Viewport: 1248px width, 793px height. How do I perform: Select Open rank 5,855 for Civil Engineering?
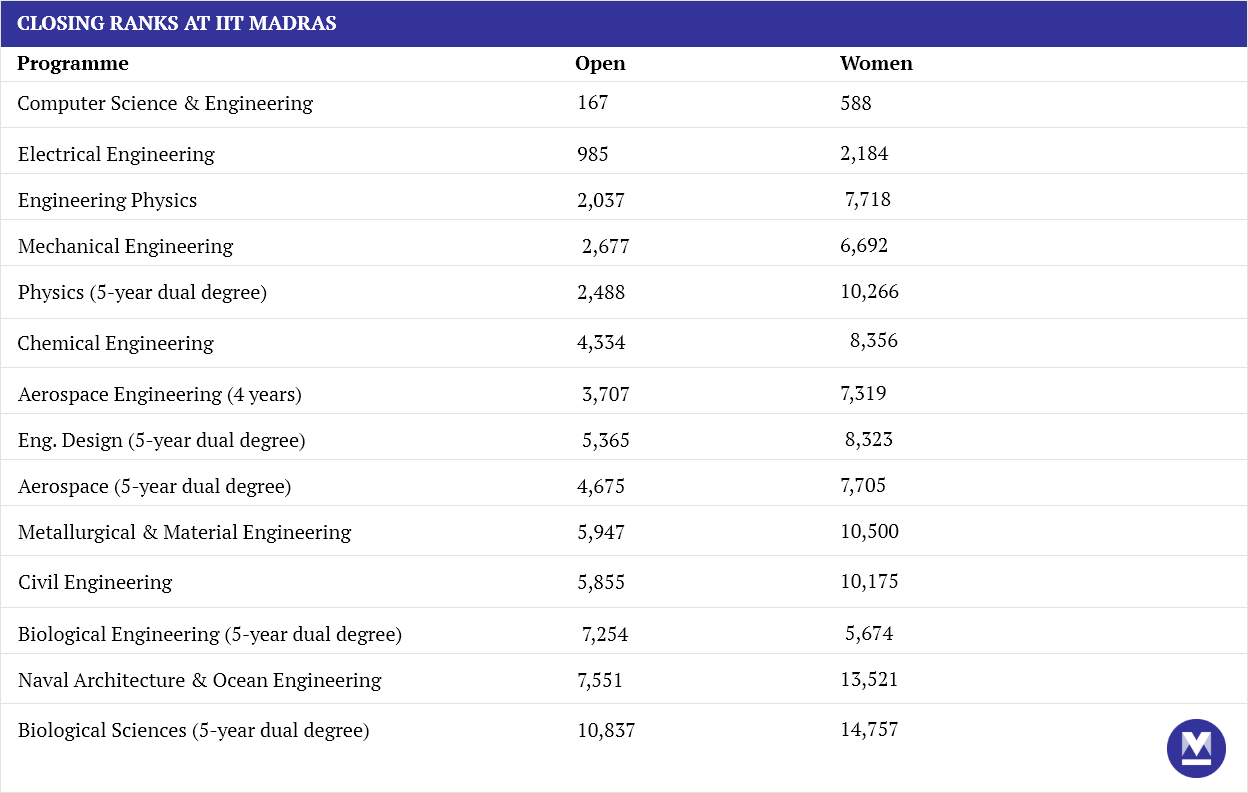tap(601, 583)
